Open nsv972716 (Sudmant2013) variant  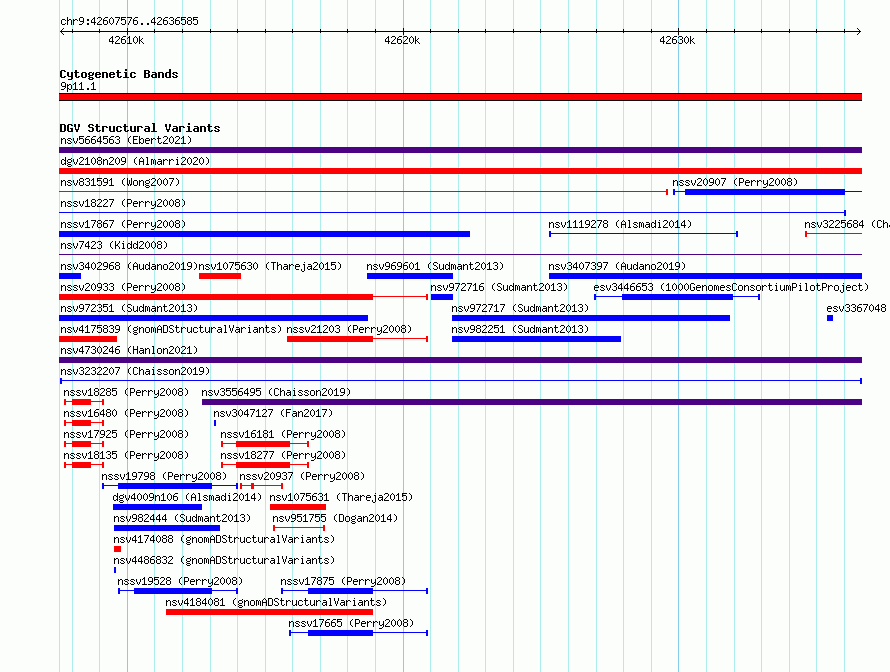tap(499, 287)
